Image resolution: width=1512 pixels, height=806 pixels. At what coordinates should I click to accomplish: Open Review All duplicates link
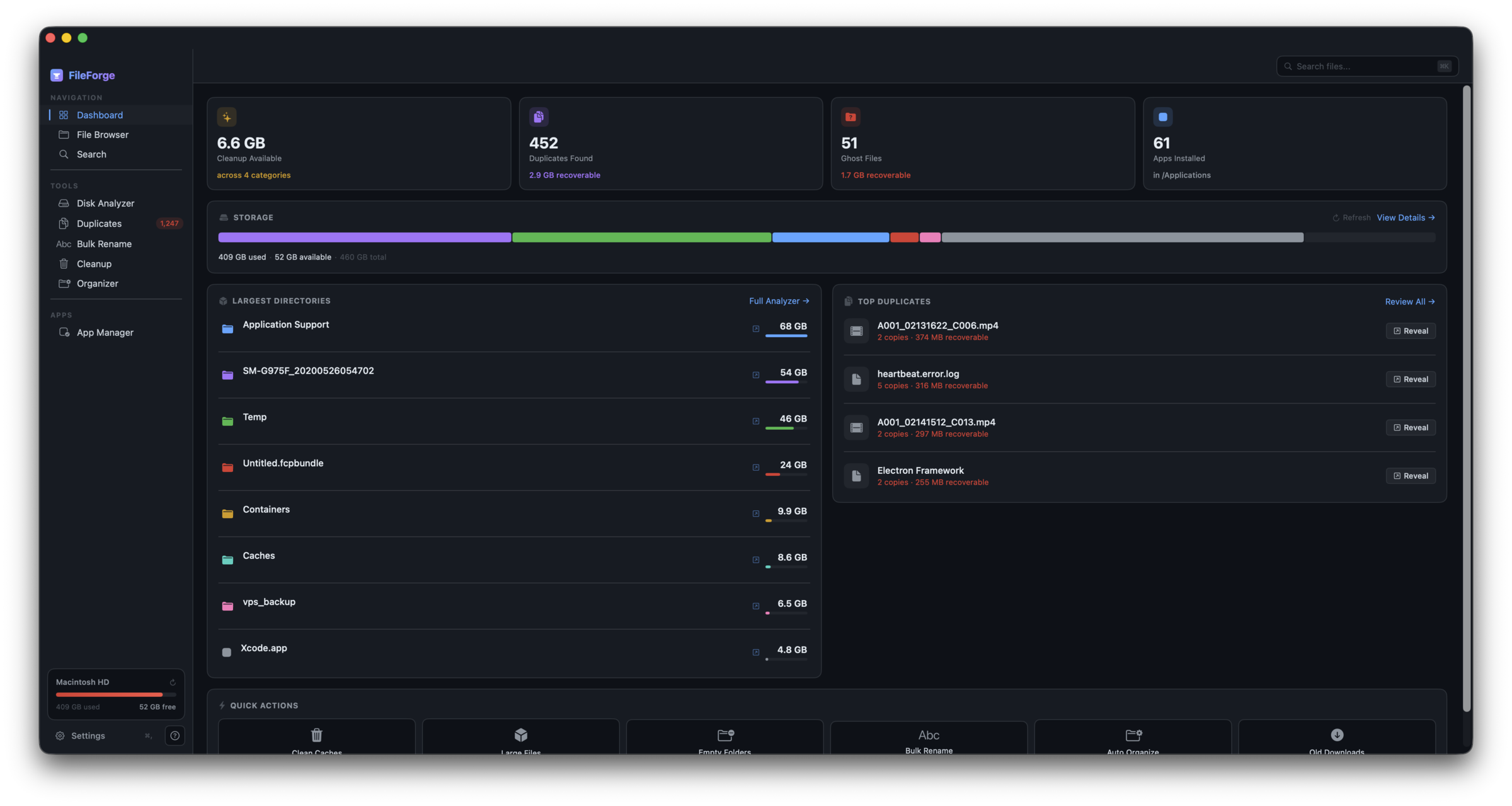point(1410,302)
